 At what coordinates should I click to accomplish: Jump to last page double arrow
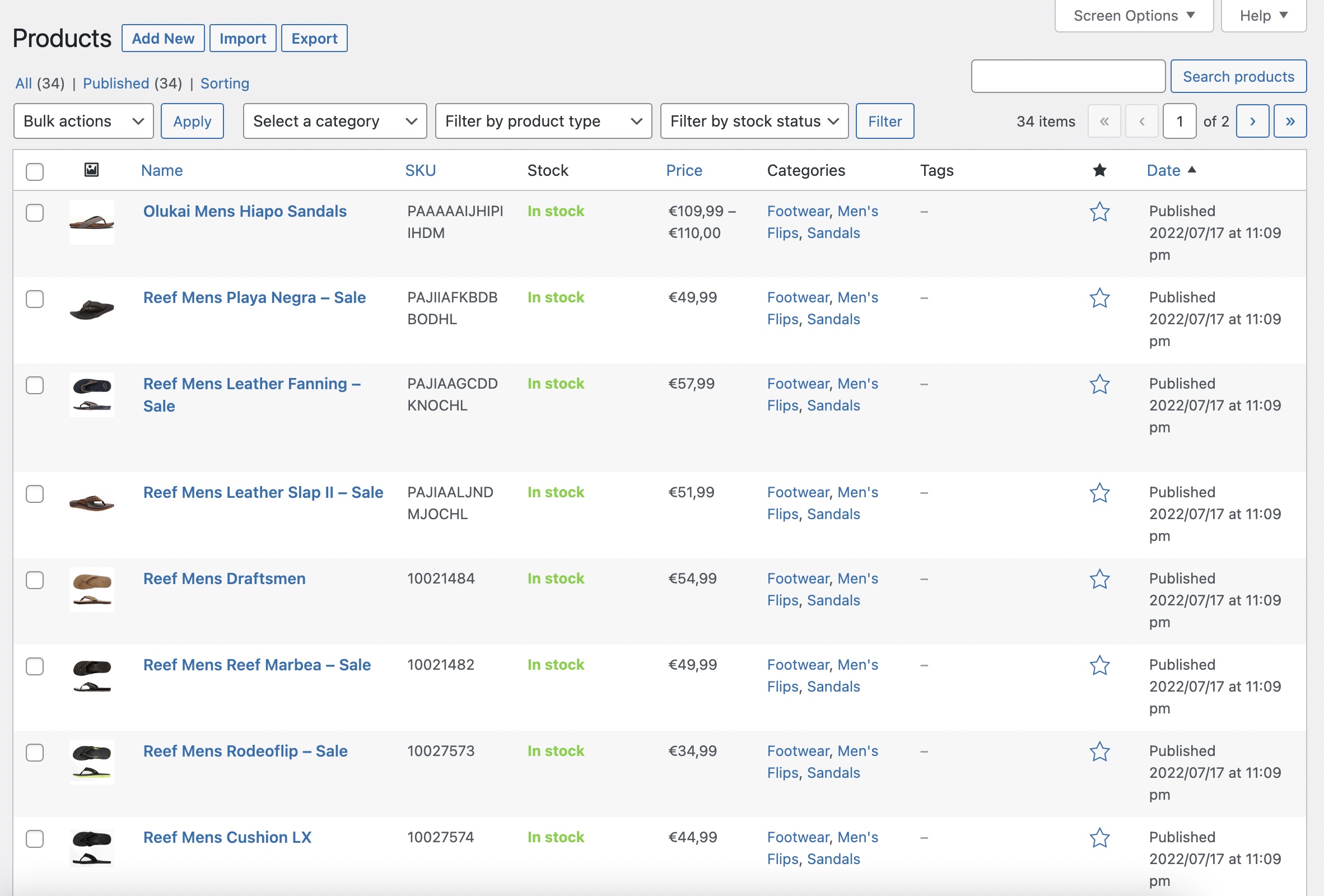tap(1289, 122)
